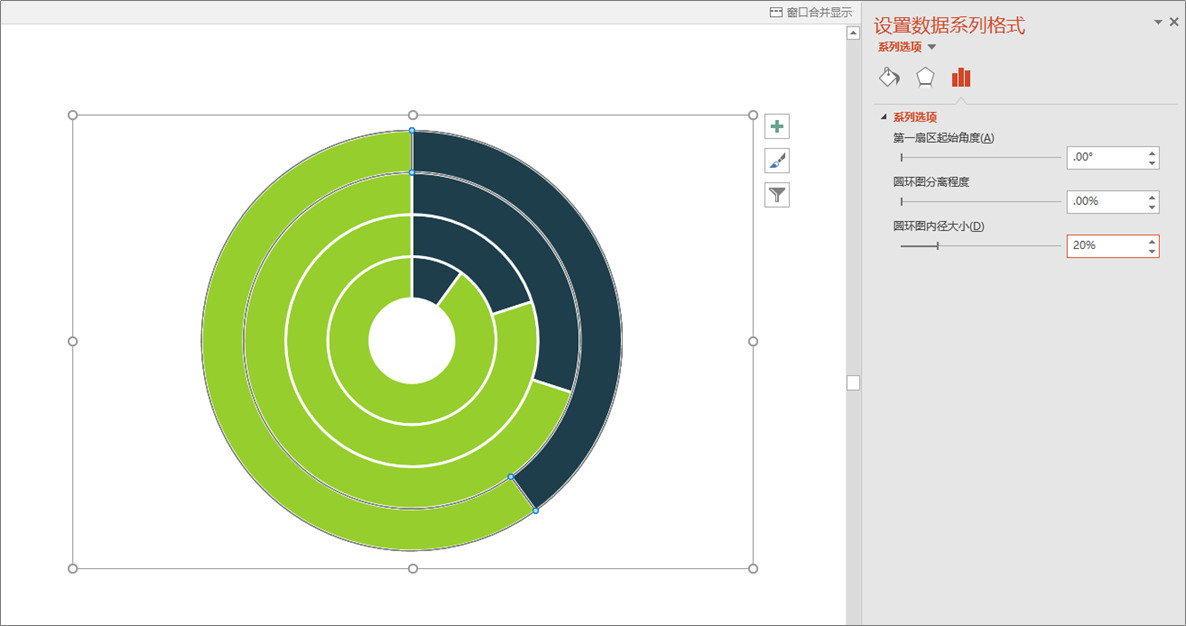Click the 设置数据系列格式 pane title

pos(949,25)
